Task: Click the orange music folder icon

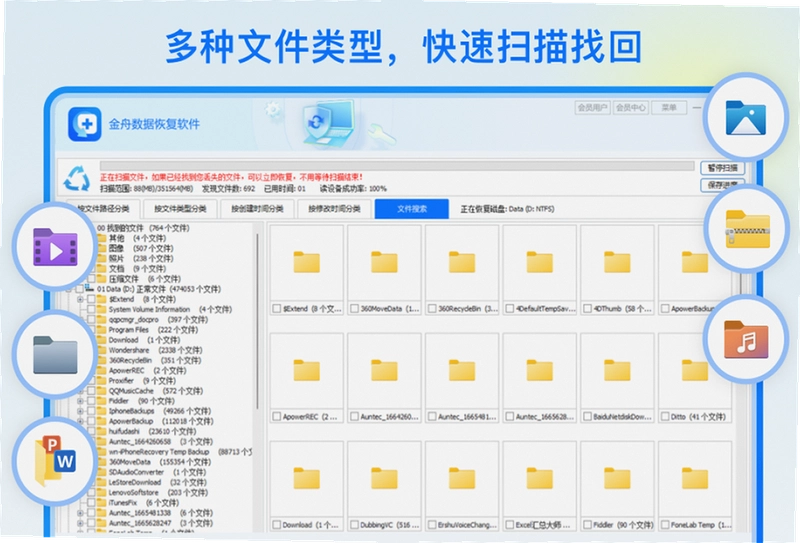Action: pyautogui.click(x=746, y=339)
